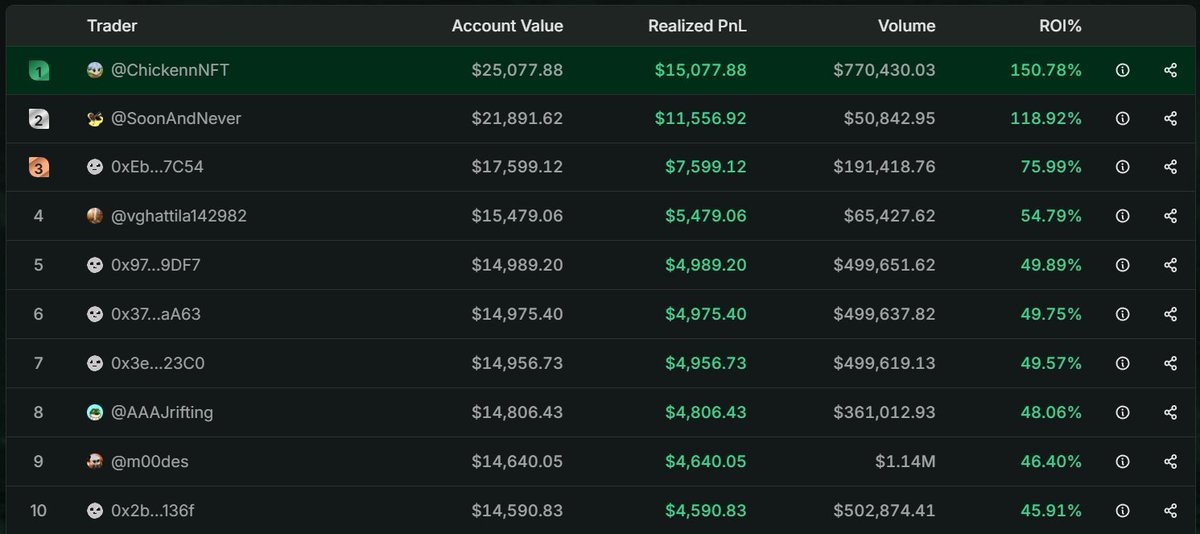Sort by Account Value header
1200x534 pixels.
(x=507, y=26)
